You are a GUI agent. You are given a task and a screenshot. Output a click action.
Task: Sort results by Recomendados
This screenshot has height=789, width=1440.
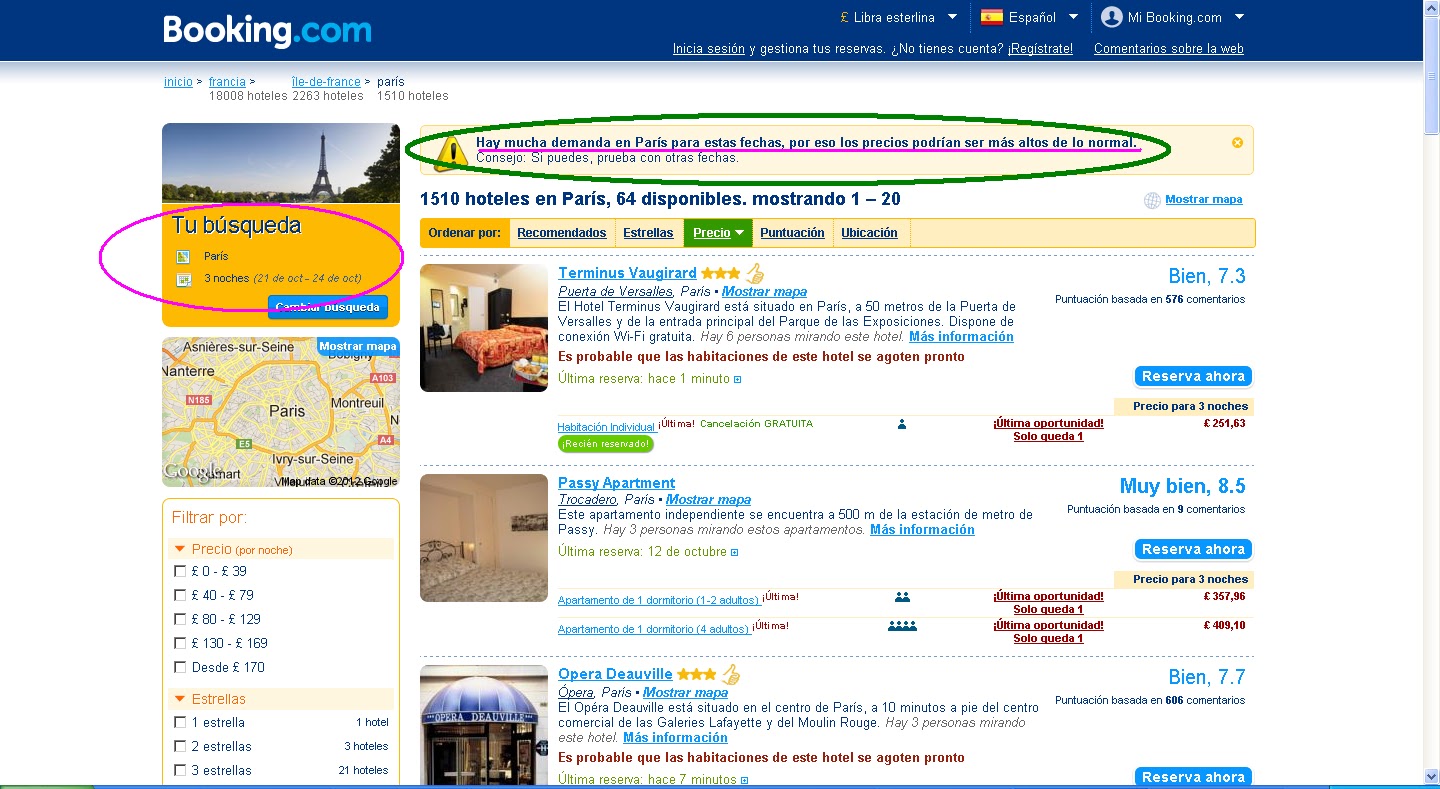(x=562, y=233)
